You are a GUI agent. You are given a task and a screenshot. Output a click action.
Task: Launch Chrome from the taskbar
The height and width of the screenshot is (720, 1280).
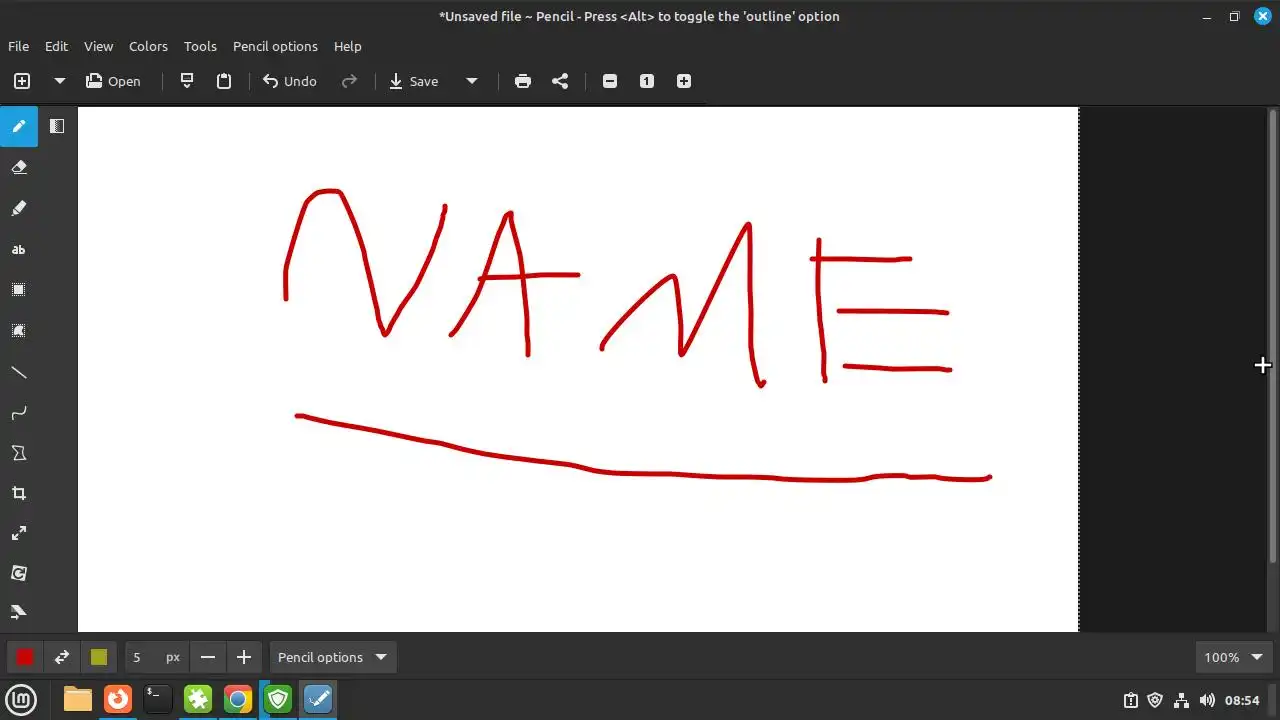pyautogui.click(x=238, y=700)
